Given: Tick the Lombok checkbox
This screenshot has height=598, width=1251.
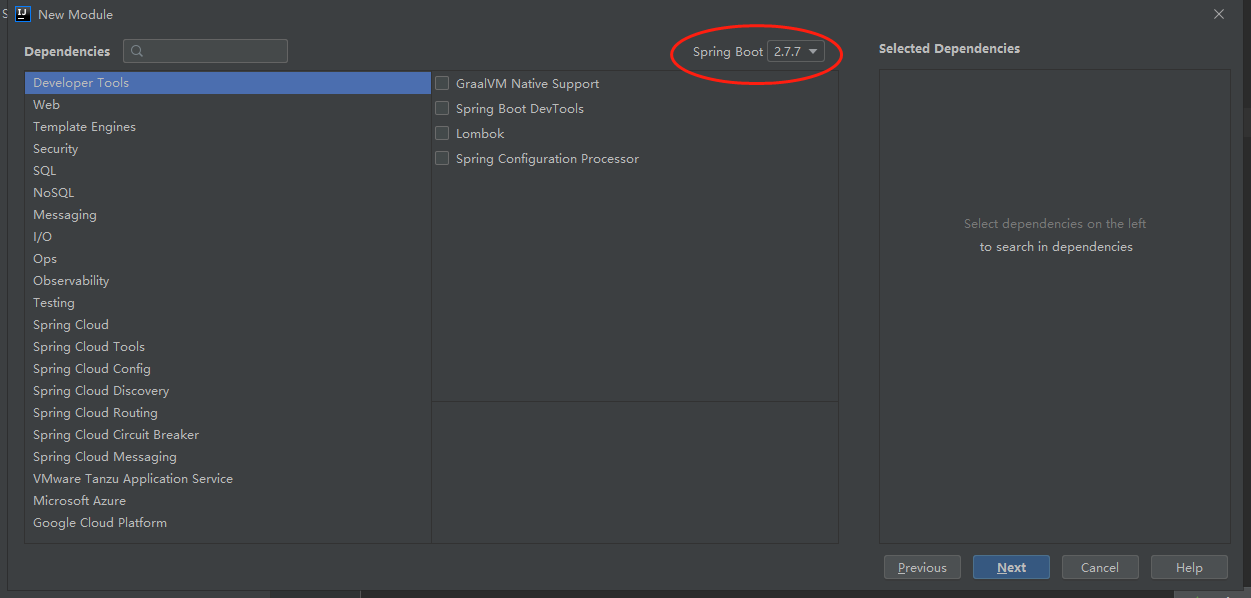Looking at the screenshot, I should [x=442, y=134].
